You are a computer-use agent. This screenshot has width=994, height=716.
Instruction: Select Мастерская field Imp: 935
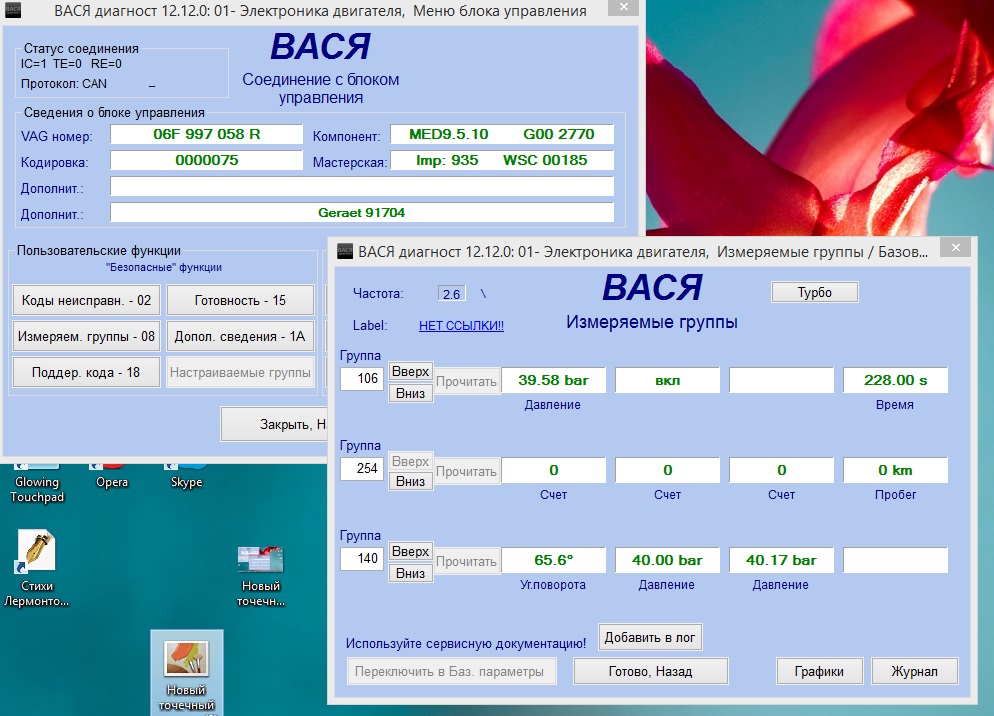coord(502,160)
